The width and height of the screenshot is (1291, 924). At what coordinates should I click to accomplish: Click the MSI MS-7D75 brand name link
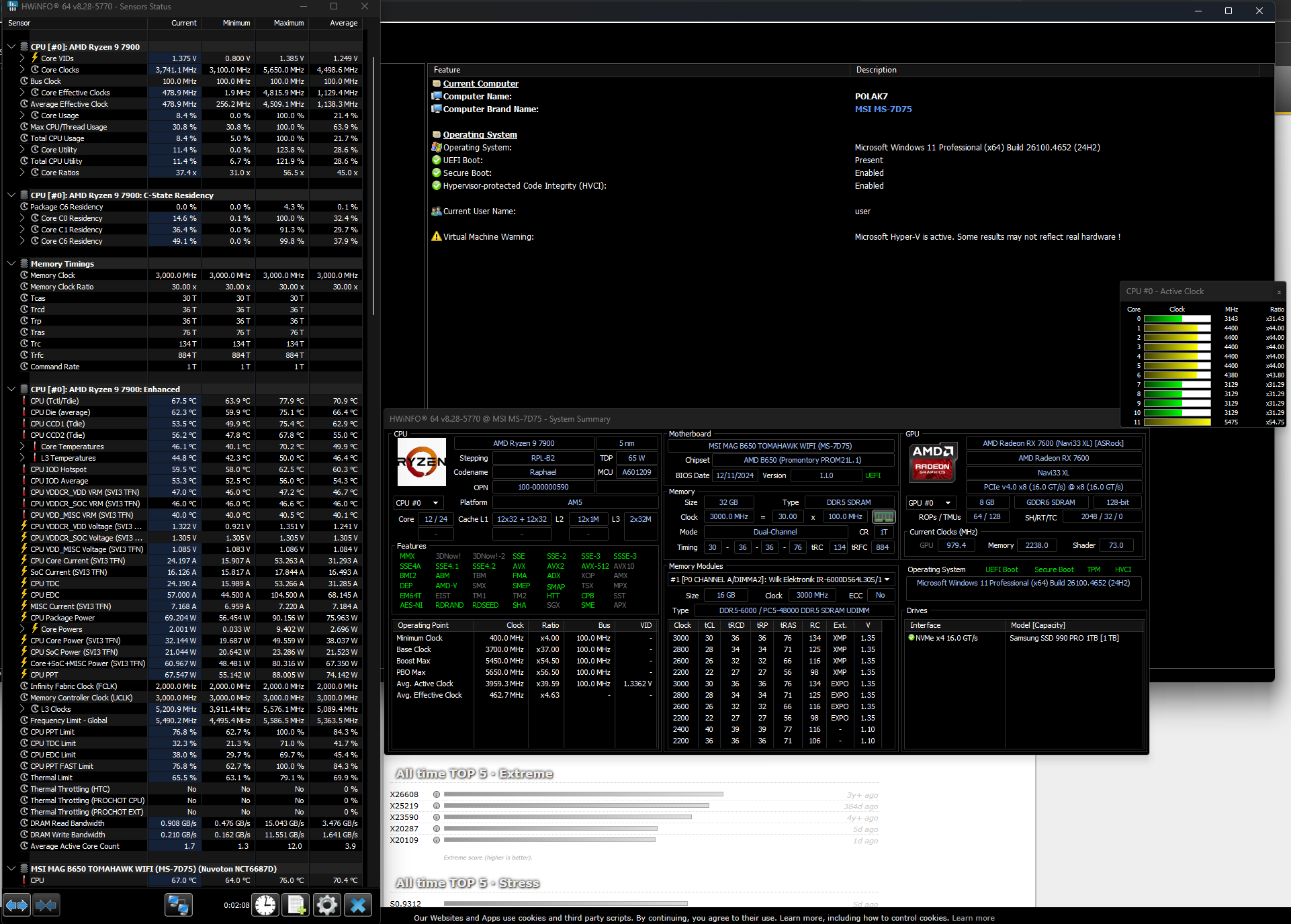coord(883,109)
